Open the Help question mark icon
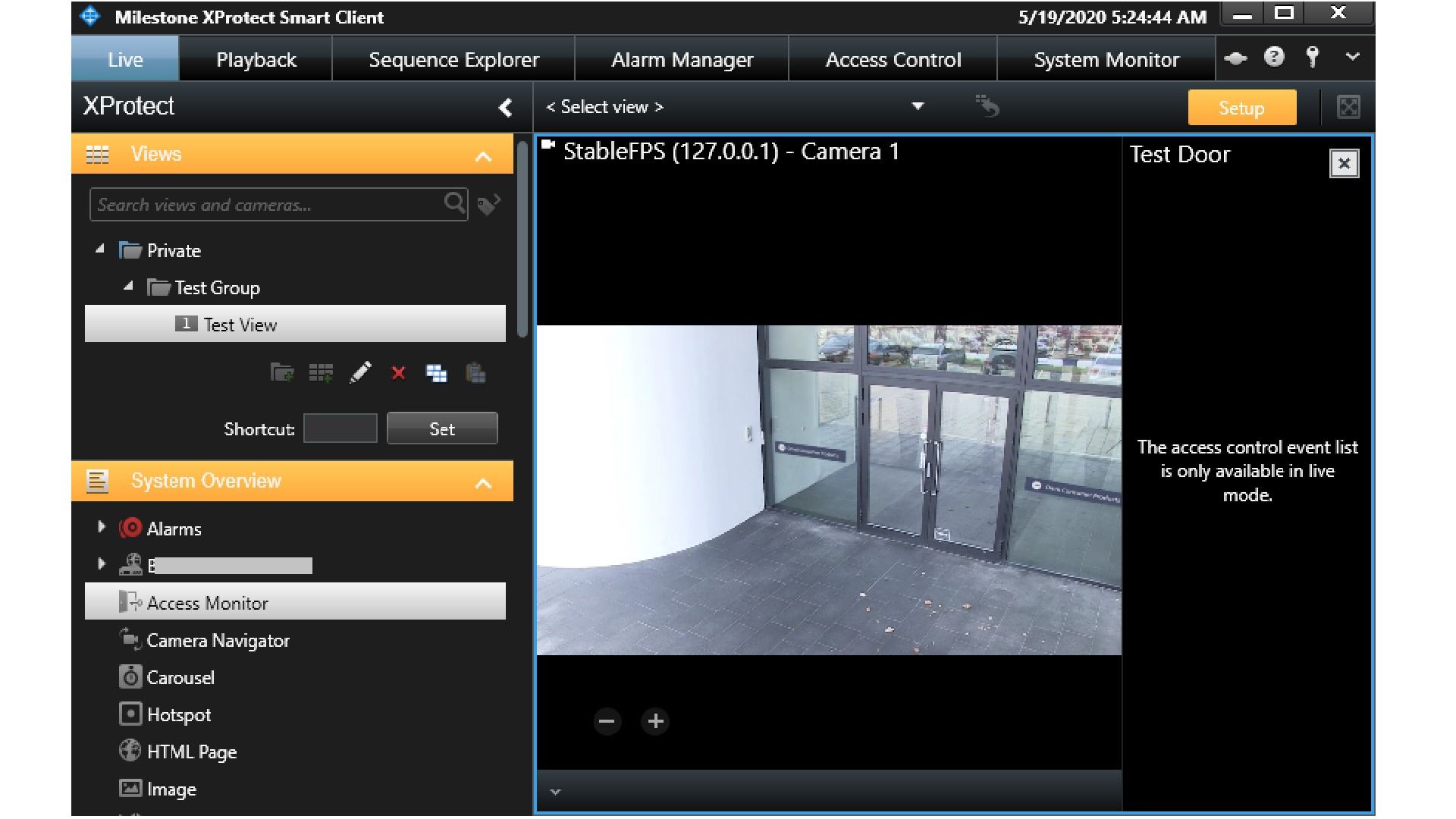The height and width of the screenshot is (819, 1456). click(x=1274, y=57)
